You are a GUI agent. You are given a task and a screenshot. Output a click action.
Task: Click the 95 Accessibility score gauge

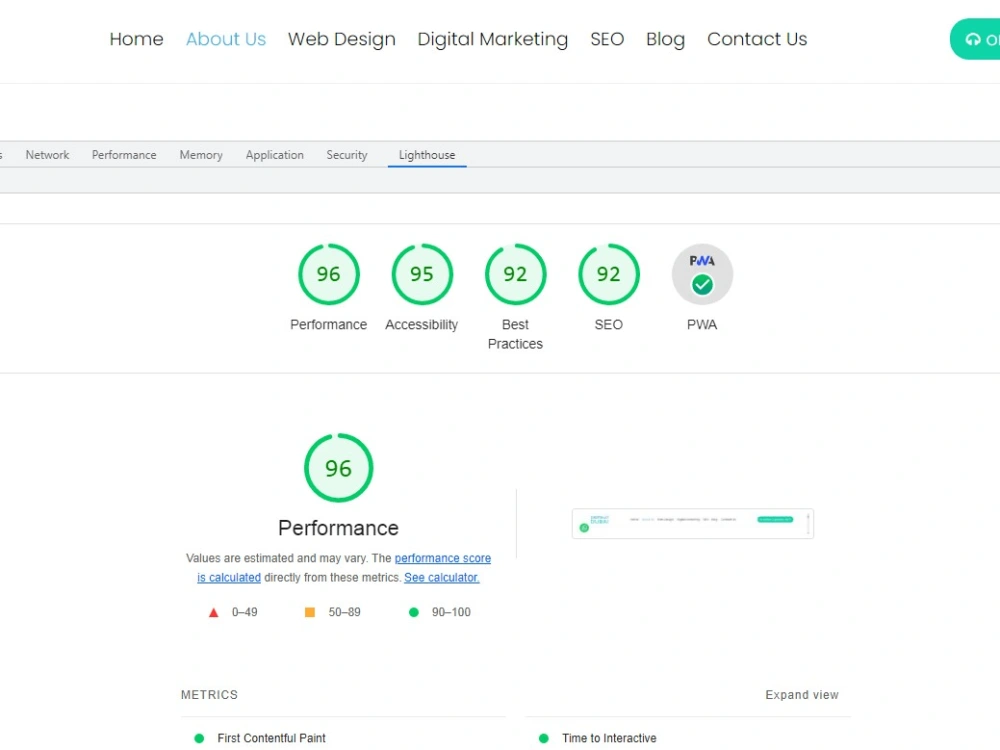tap(422, 274)
